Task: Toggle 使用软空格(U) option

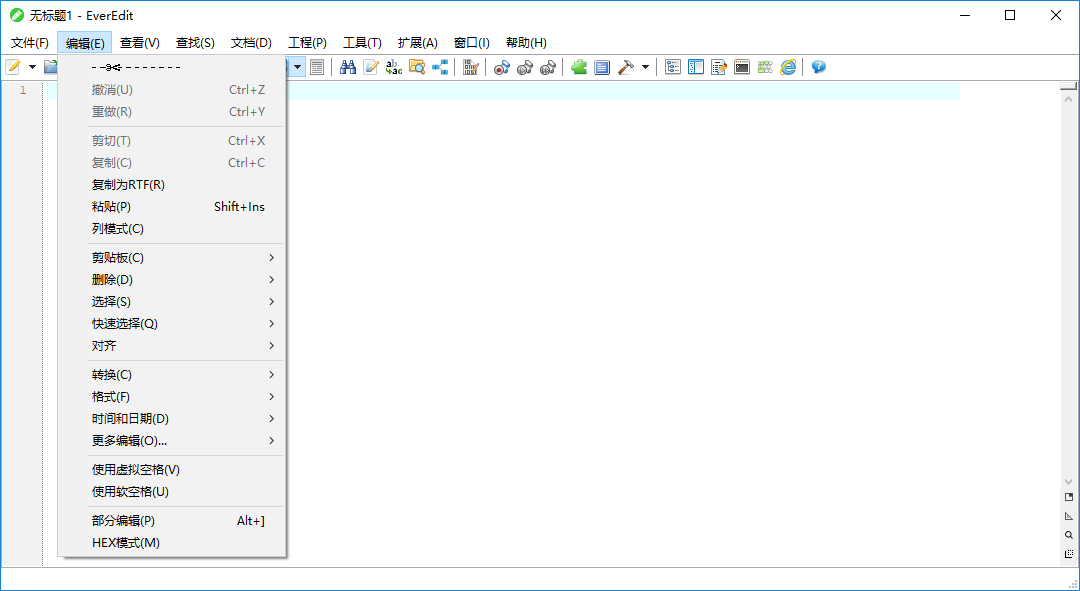Action: coord(172,492)
